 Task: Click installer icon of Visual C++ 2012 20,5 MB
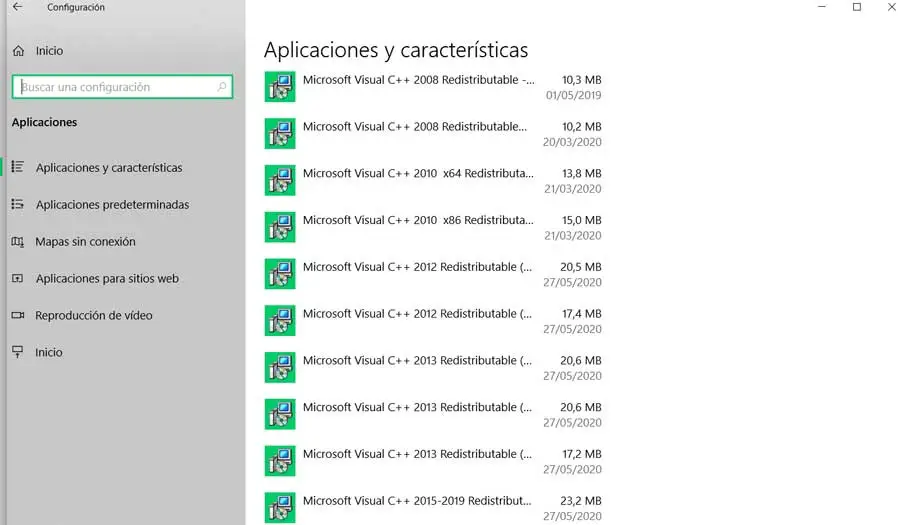point(280,274)
